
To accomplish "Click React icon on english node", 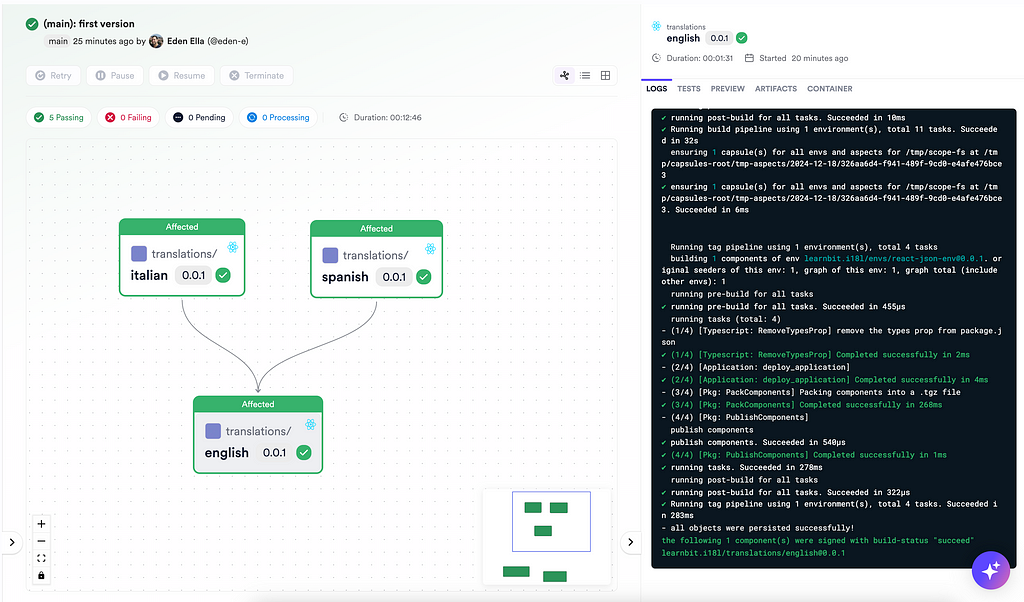I will (x=311, y=424).
